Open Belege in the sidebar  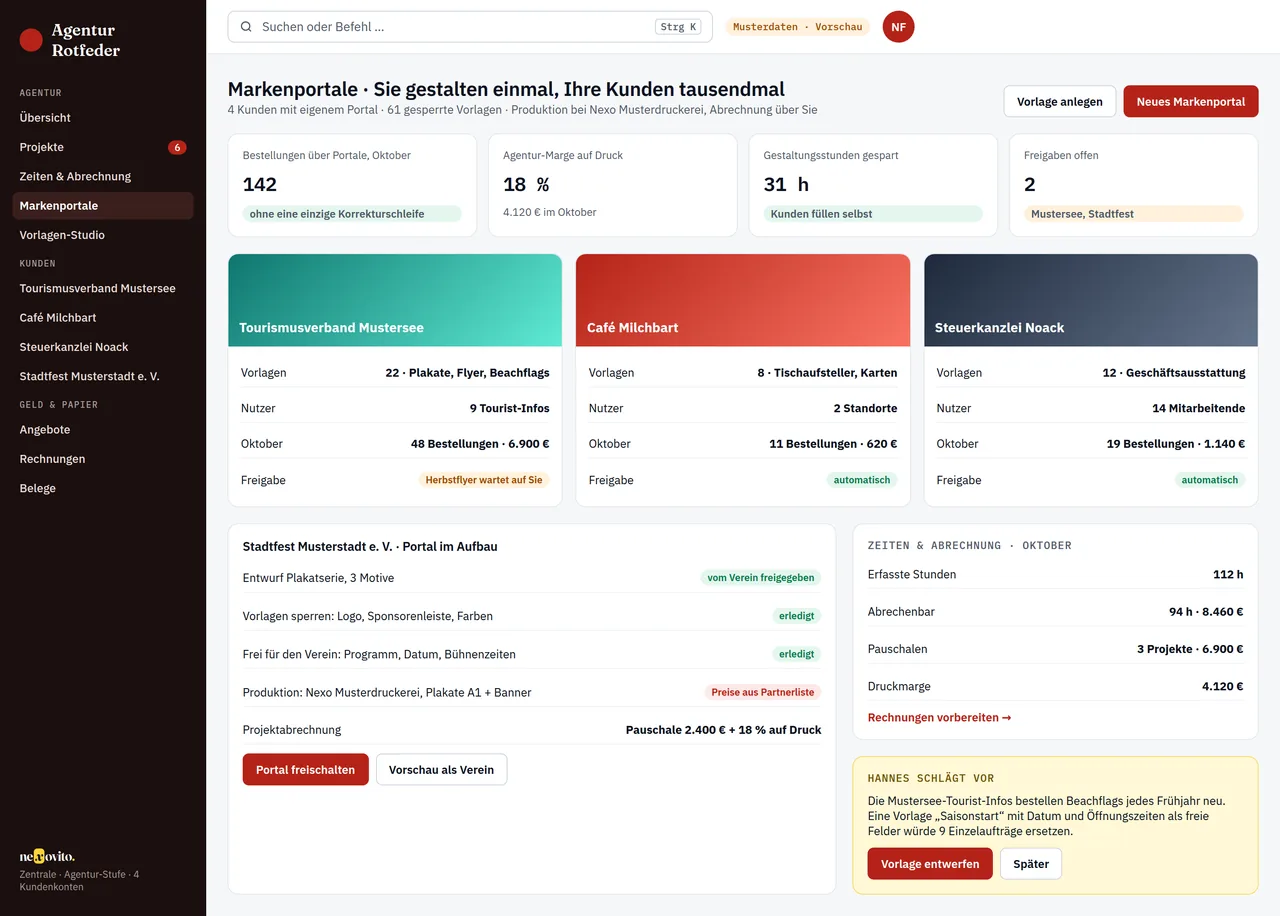point(103,488)
